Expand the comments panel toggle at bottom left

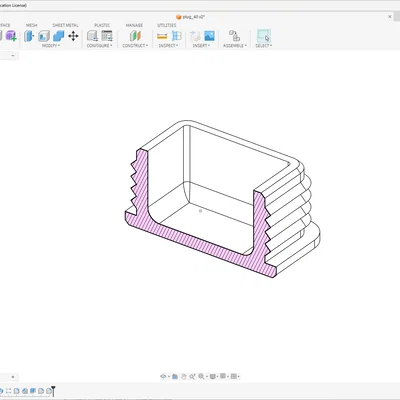tap(13, 377)
